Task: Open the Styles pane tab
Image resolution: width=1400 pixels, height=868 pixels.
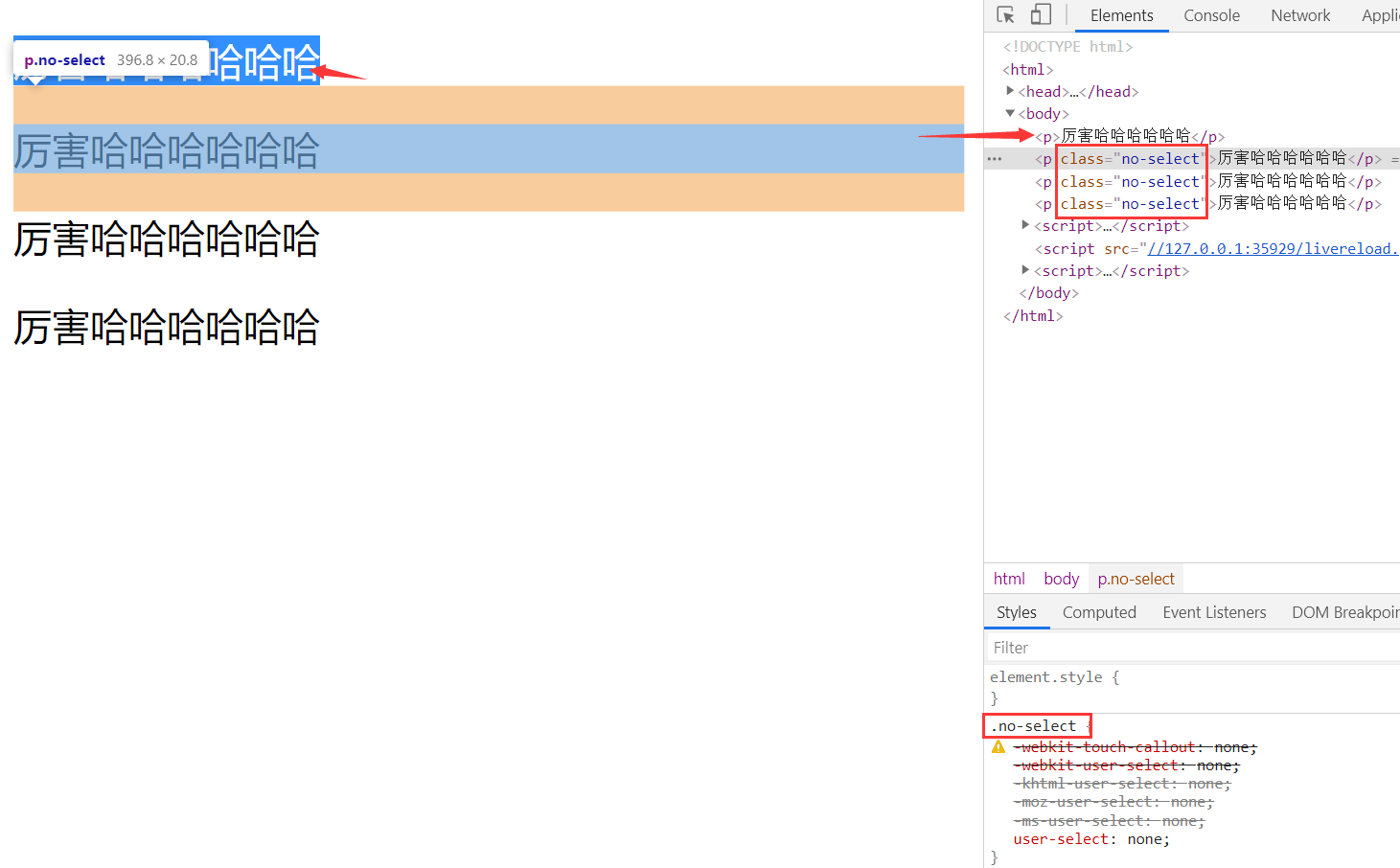Action: (x=1017, y=612)
